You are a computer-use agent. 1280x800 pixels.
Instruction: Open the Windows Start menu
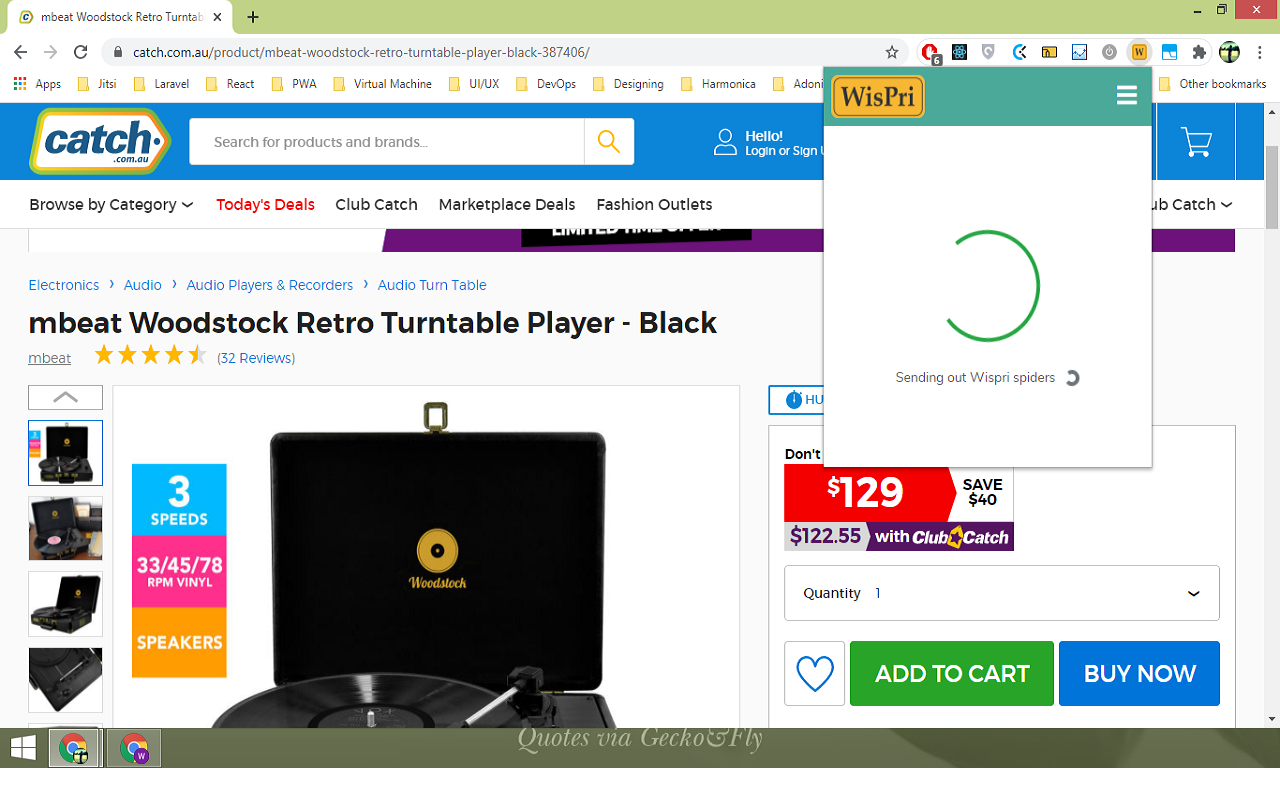pyautogui.click(x=22, y=748)
